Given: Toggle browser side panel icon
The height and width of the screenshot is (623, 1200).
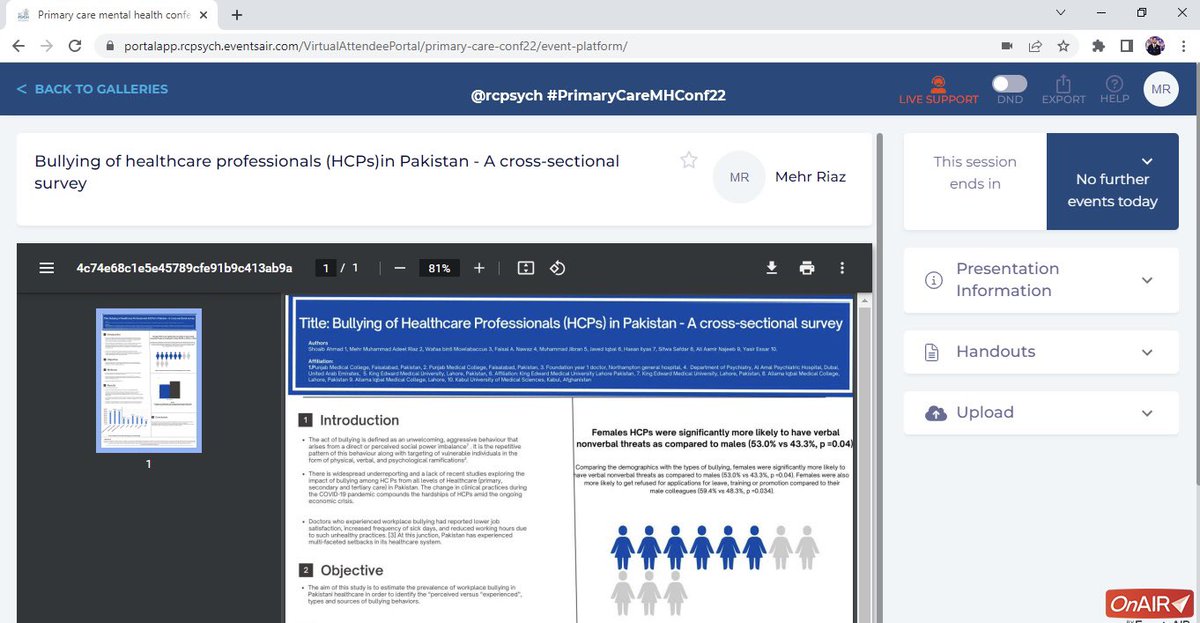Looking at the screenshot, I should click(x=1126, y=46).
